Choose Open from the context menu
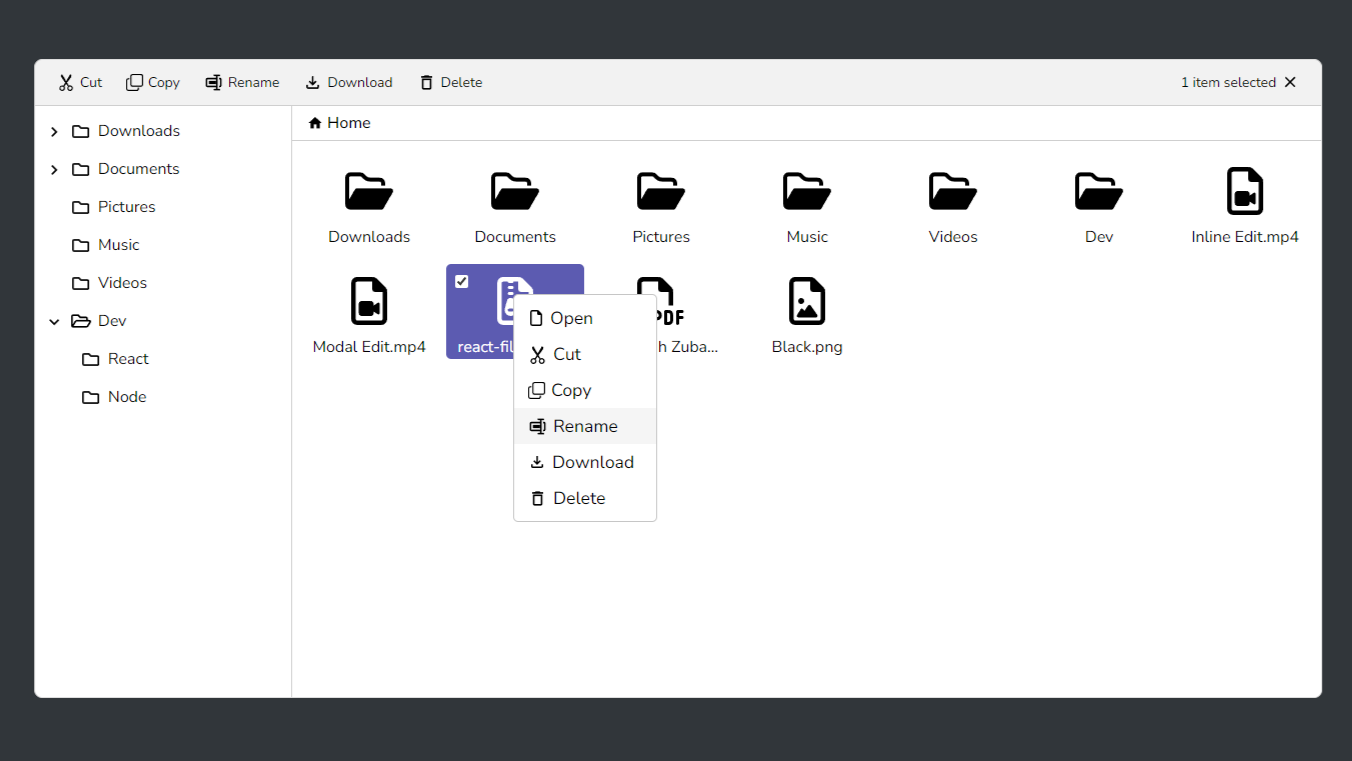The height and width of the screenshot is (761, 1352). tap(585, 318)
